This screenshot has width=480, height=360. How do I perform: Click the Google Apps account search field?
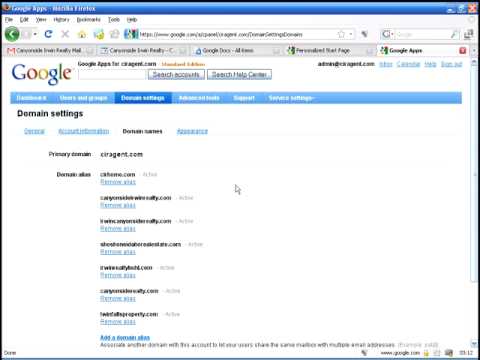point(112,74)
